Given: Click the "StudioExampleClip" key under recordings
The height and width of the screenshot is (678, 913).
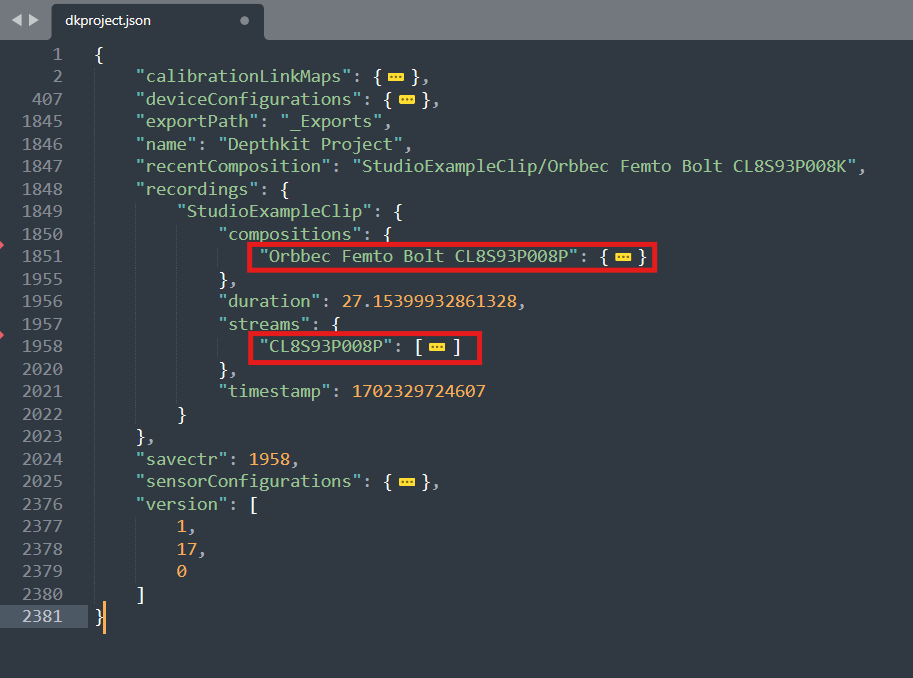Looking at the screenshot, I should click(272, 212).
